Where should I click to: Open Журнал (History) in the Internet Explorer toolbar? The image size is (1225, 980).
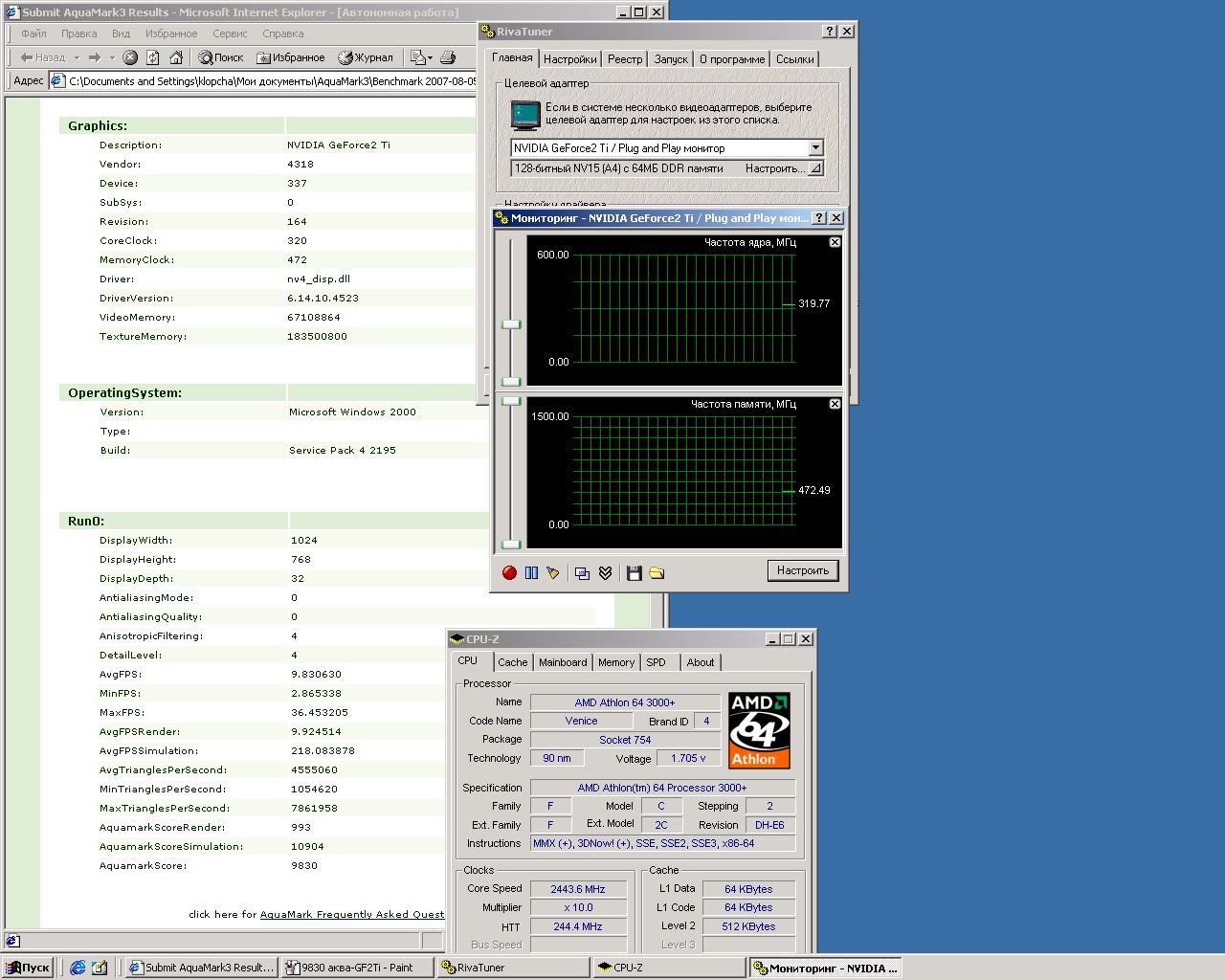pyautogui.click(x=366, y=57)
